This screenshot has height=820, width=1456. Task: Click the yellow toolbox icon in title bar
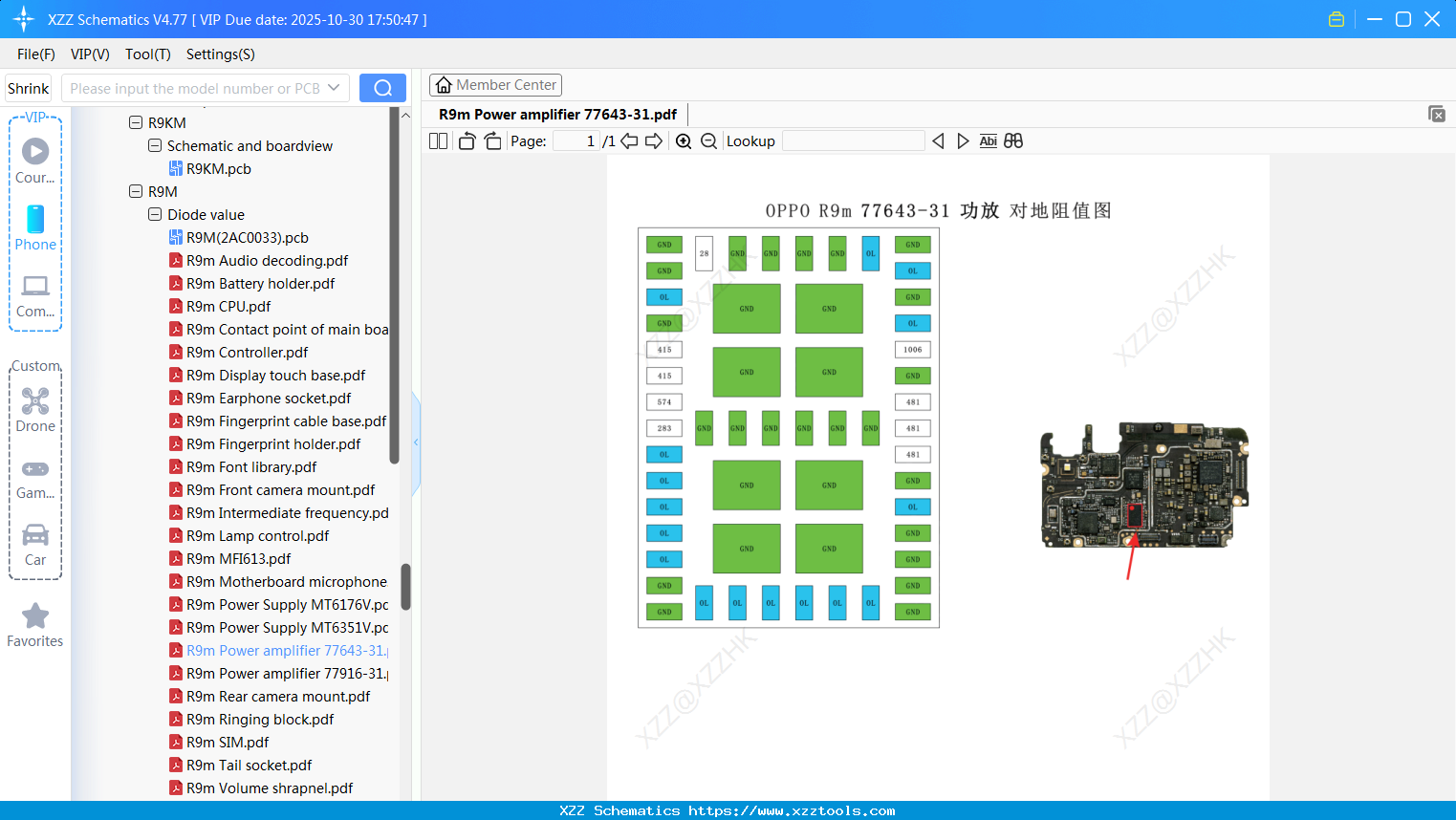click(x=1336, y=19)
